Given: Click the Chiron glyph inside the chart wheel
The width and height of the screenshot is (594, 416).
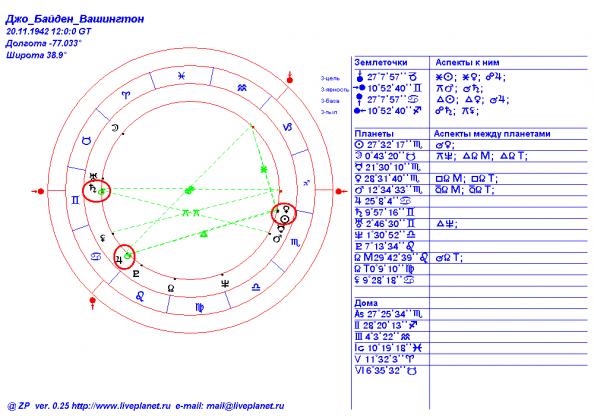Looking at the screenshot, I should click(x=102, y=238).
